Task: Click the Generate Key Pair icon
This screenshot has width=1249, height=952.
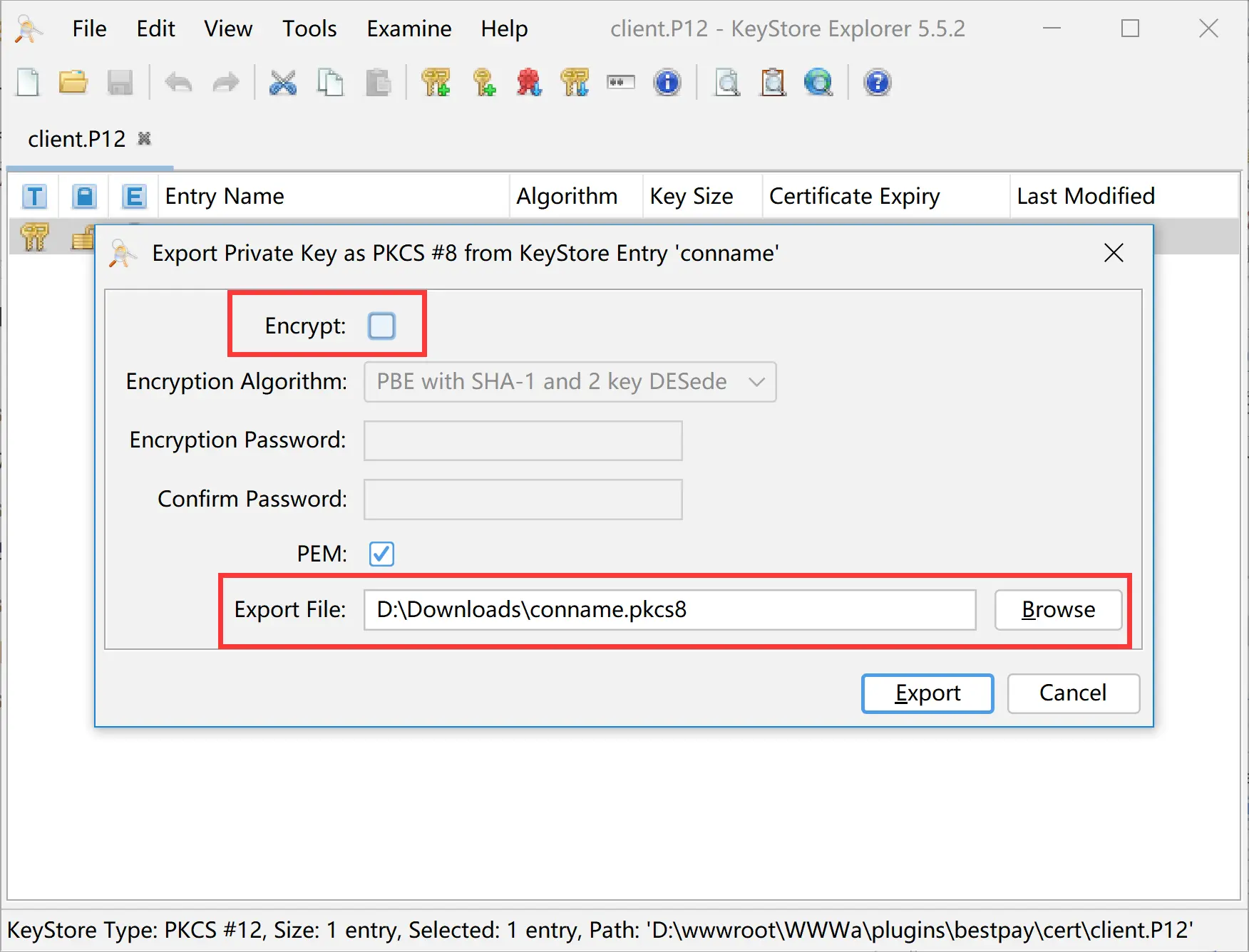Action: (x=436, y=83)
